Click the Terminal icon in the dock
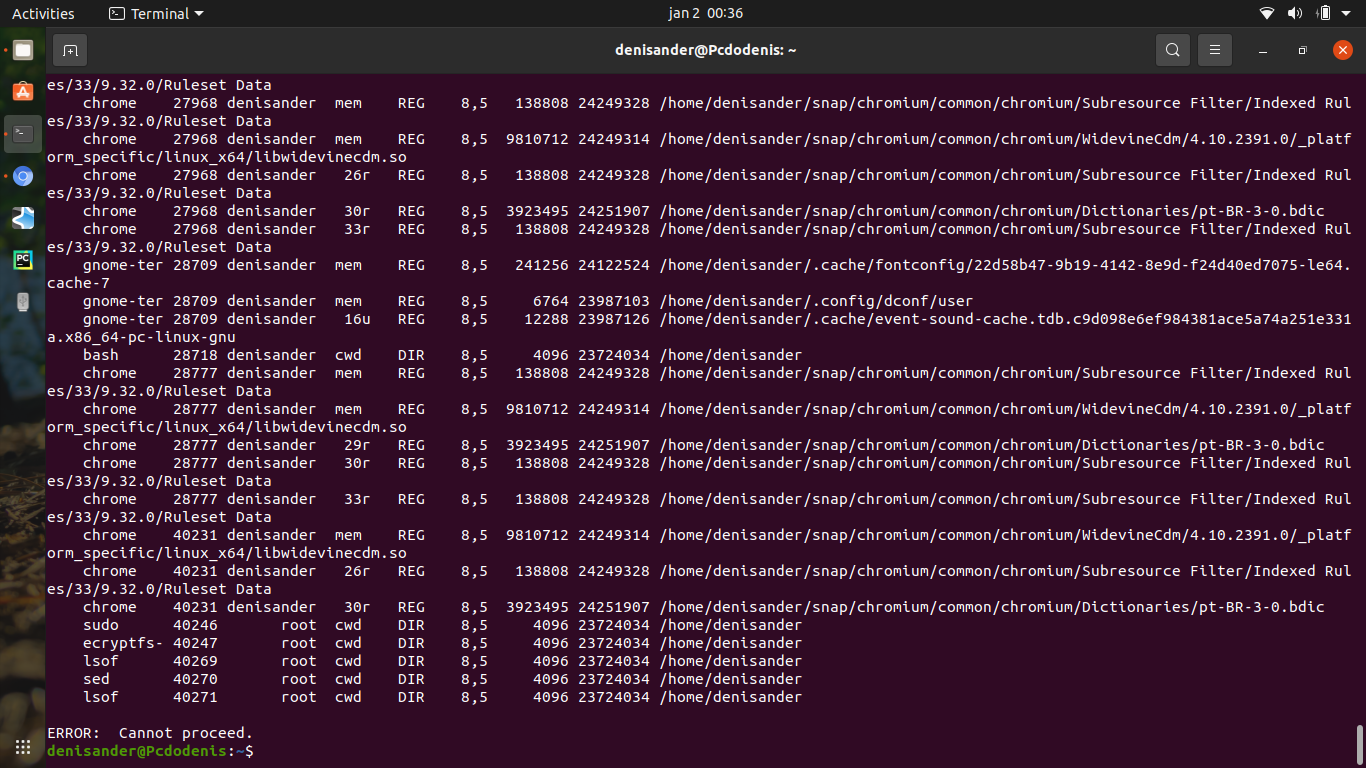The height and width of the screenshot is (768, 1366). coord(22,134)
